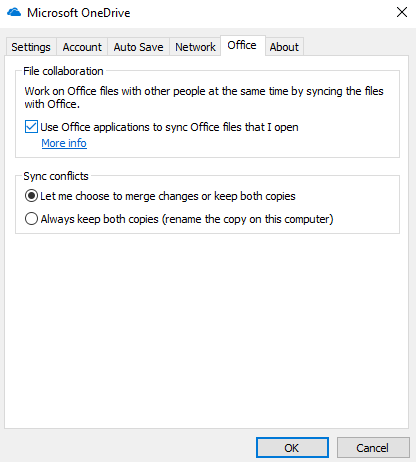
Task: Click the Sync conflicts group heading
Action: coord(56,176)
